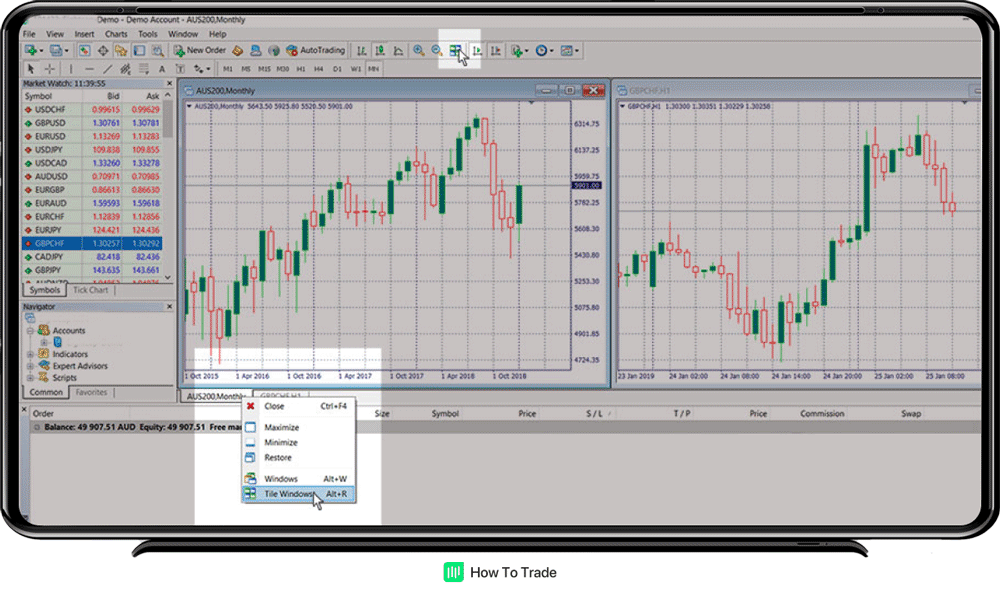This screenshot has width=1000, height=590.
Task: Switch to the Tick Chart tab
Action: point(91,290)
